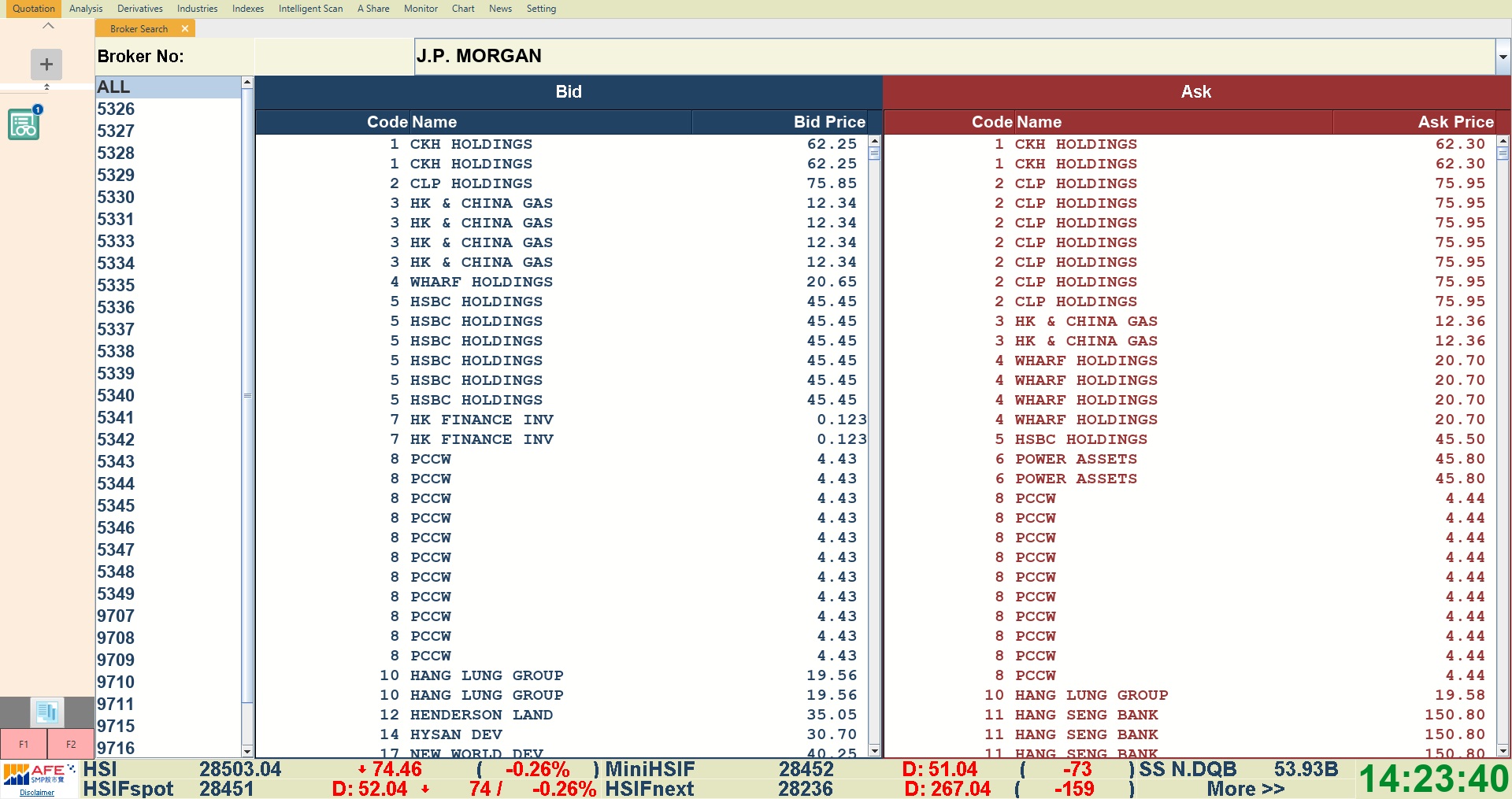Select the HSBC HOLDINGS ask row at 45.50
This screenshot has height=799, width=1512.
coord(1190,439)
